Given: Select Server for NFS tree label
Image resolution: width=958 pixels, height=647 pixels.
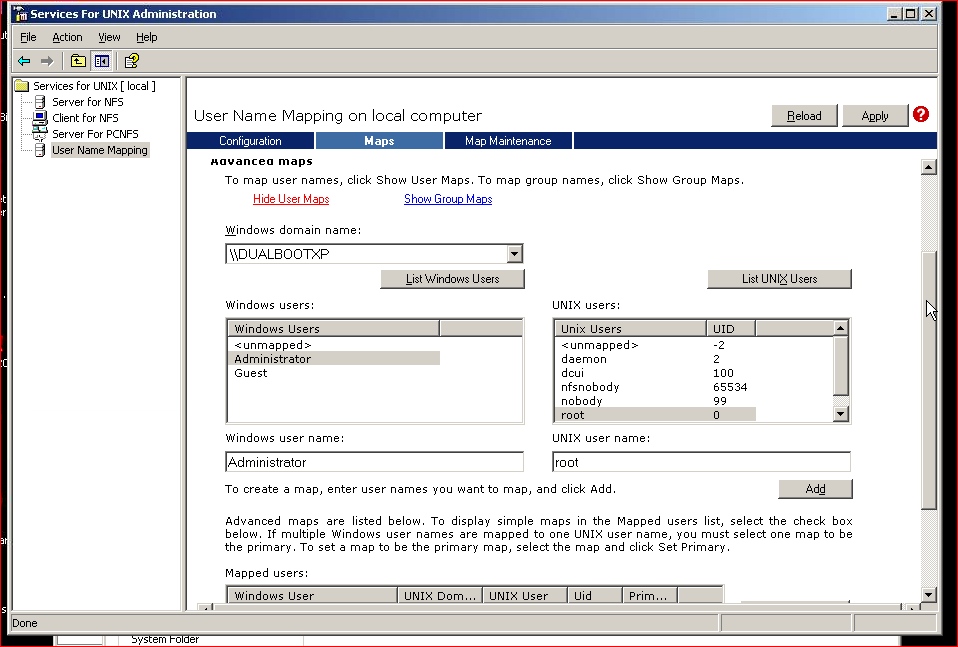Looking at the screenshot, I should 87,102.
